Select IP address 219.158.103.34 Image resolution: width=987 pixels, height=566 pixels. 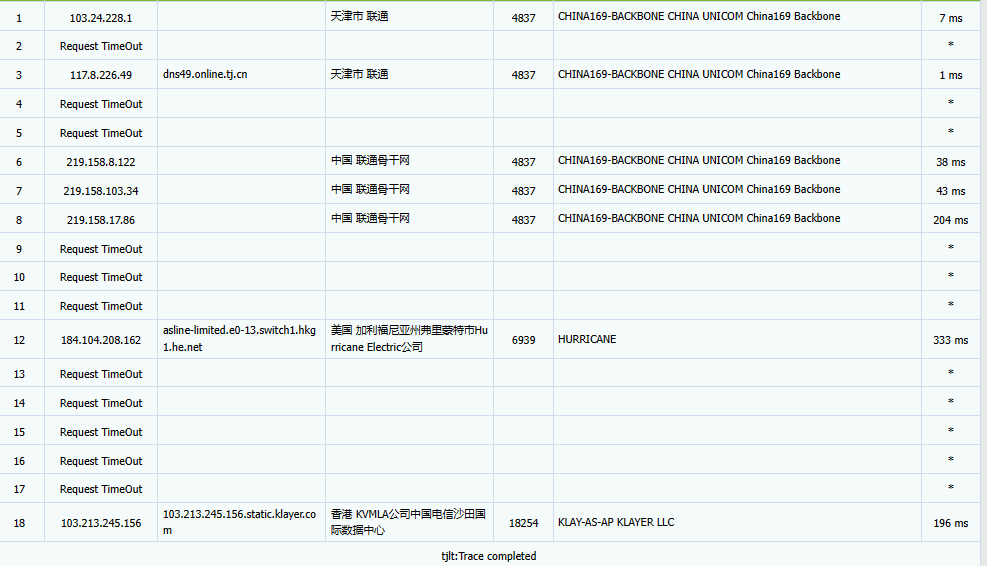[101, 191]
